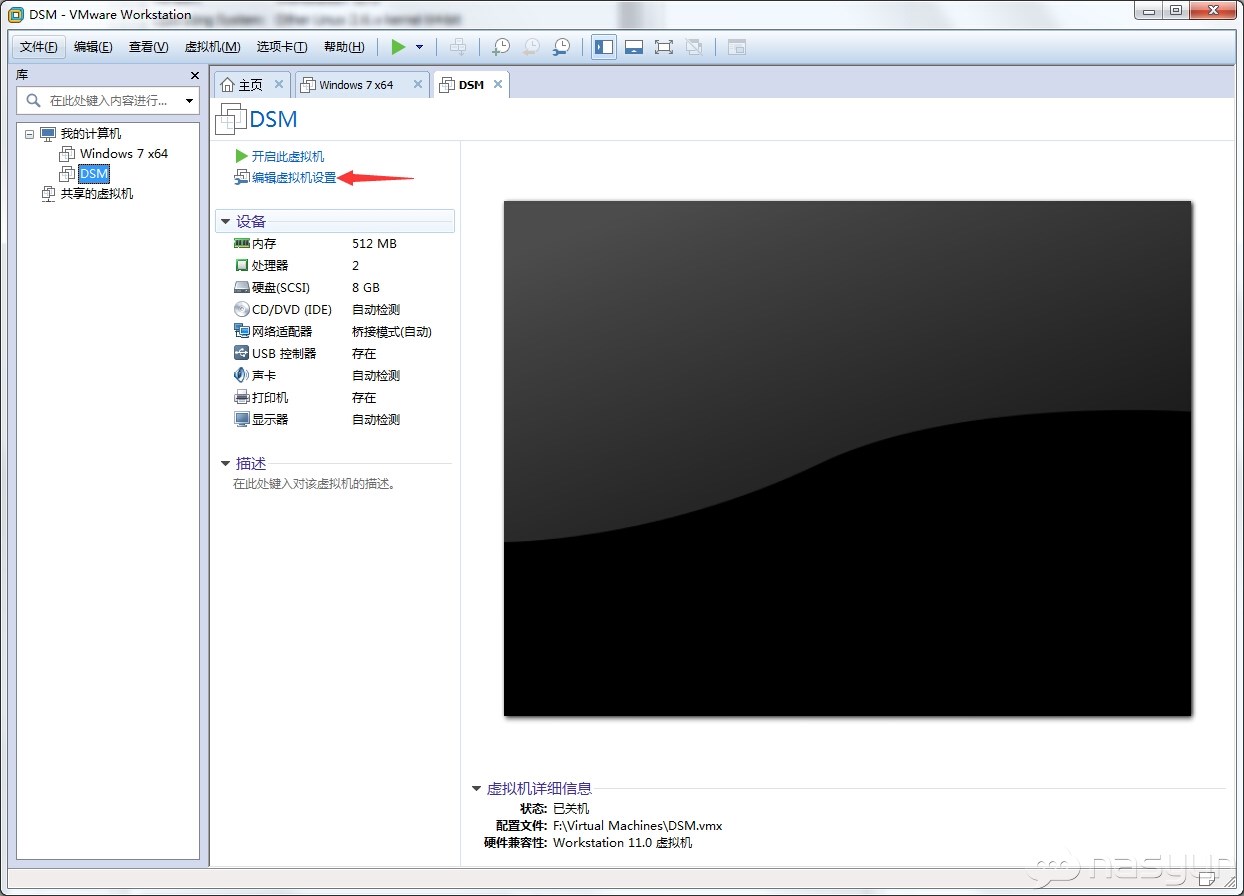Take a snapshot with the clock-plus icon
This screenshot has width=1244, height=896.
tap(501, 47)
